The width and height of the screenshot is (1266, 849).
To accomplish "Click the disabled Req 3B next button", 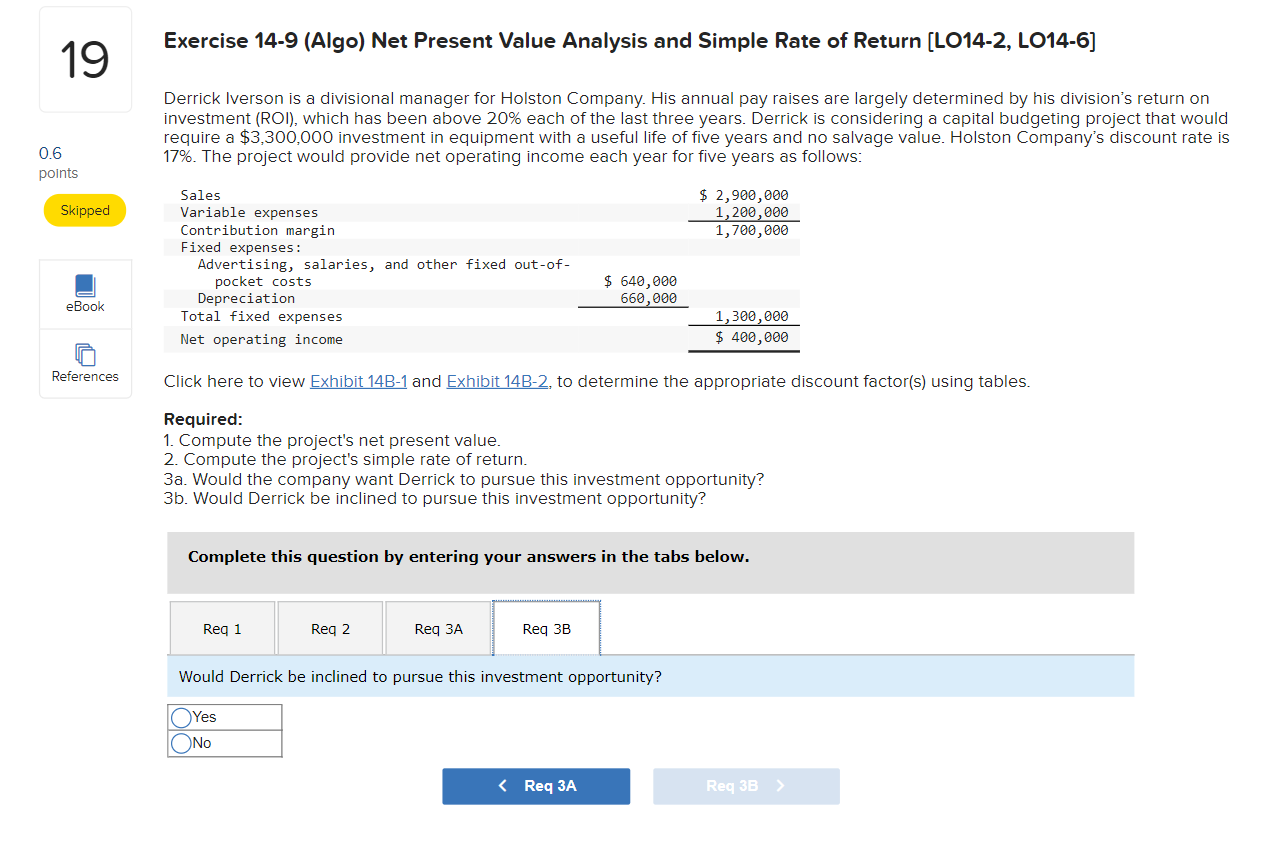I will tap(746, 786).
